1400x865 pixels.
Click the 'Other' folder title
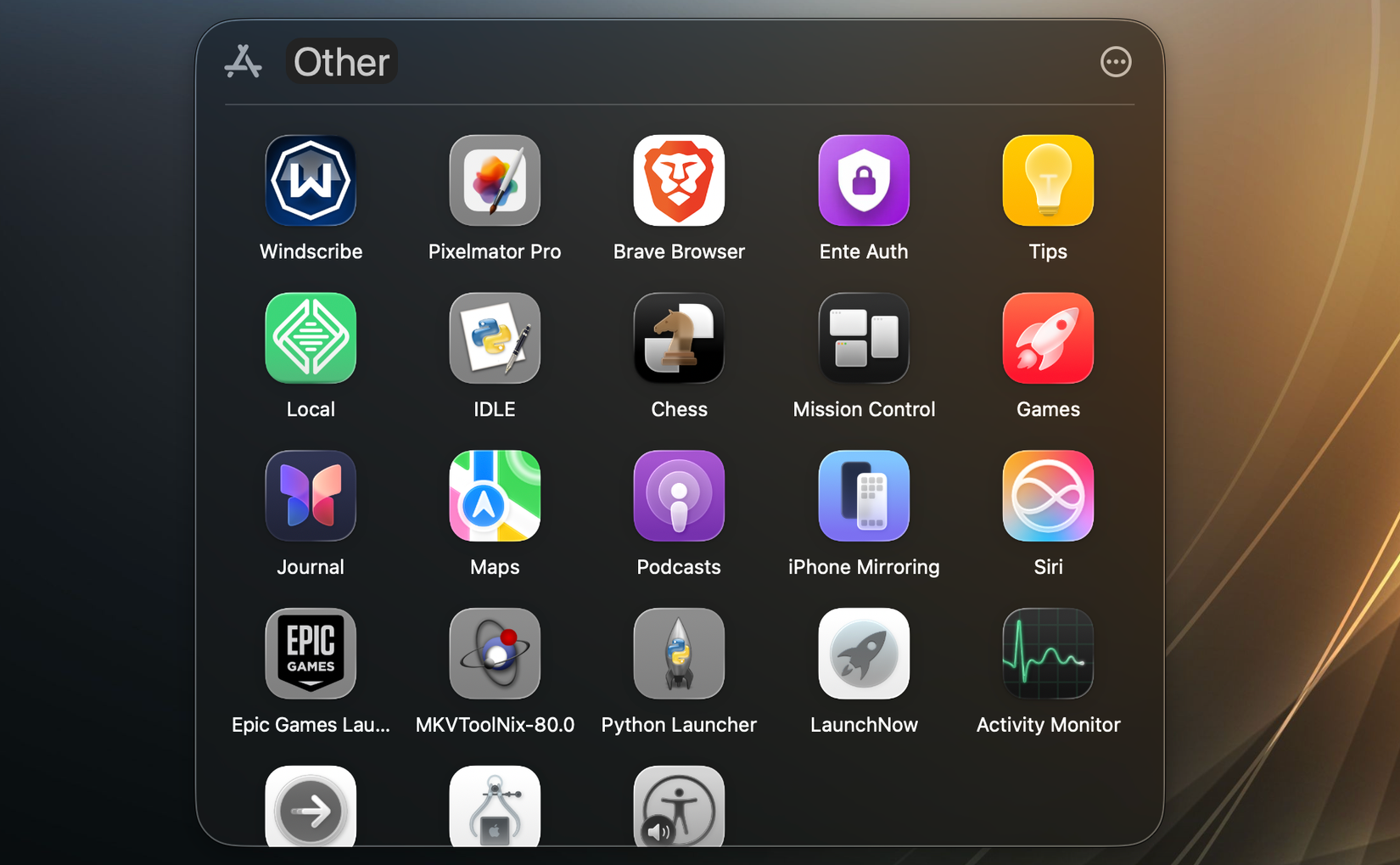pyautogui.click(x=341, y=62)
